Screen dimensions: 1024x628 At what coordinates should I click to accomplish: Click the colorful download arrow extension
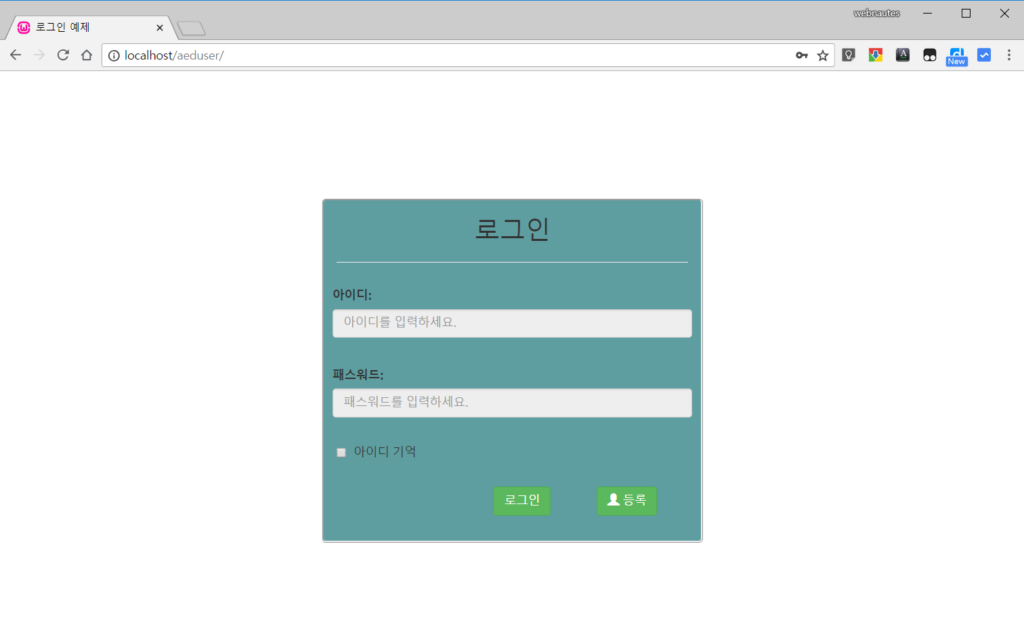(875, 55)
